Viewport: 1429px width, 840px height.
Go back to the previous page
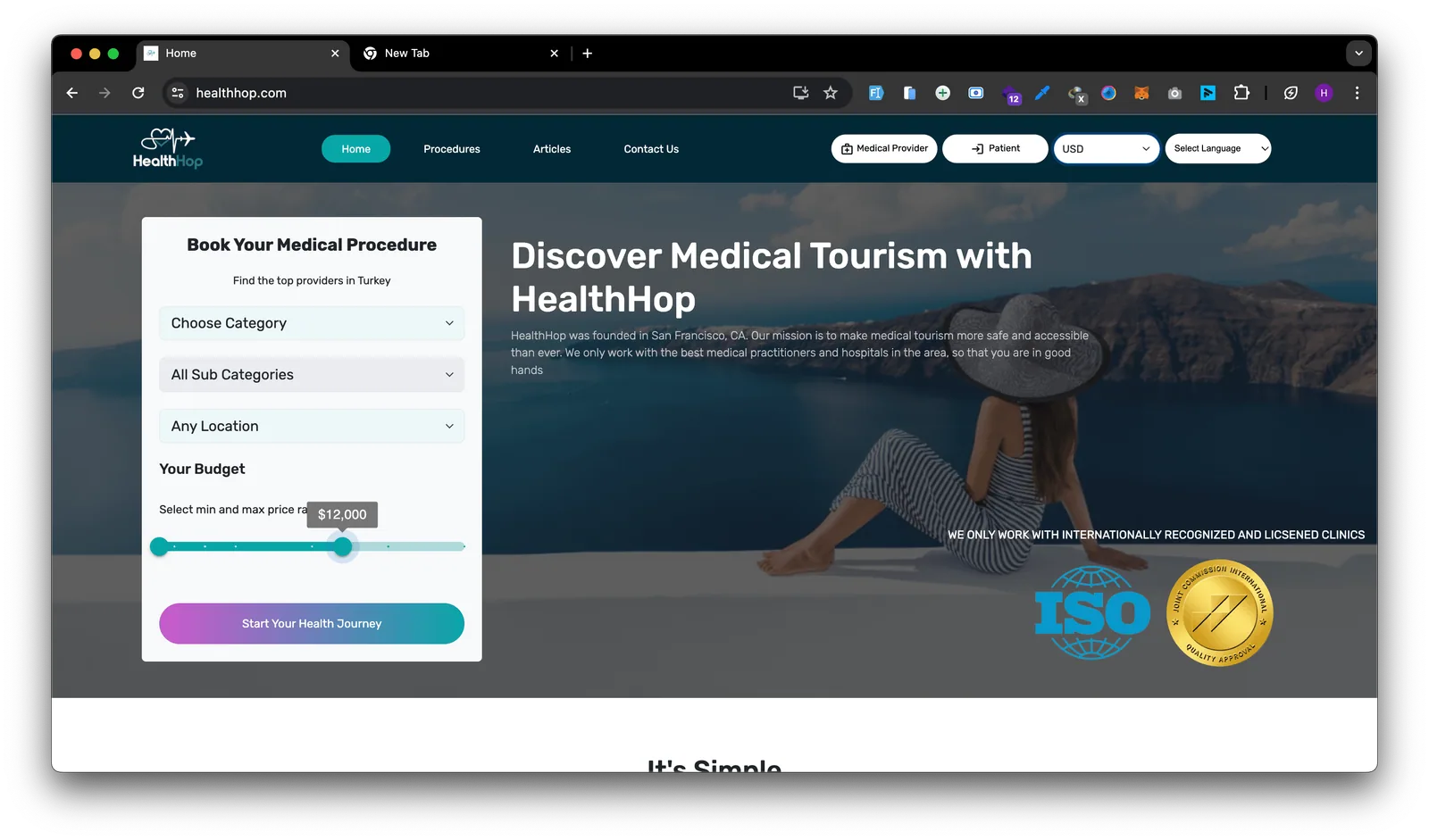(x=72, y=93)
